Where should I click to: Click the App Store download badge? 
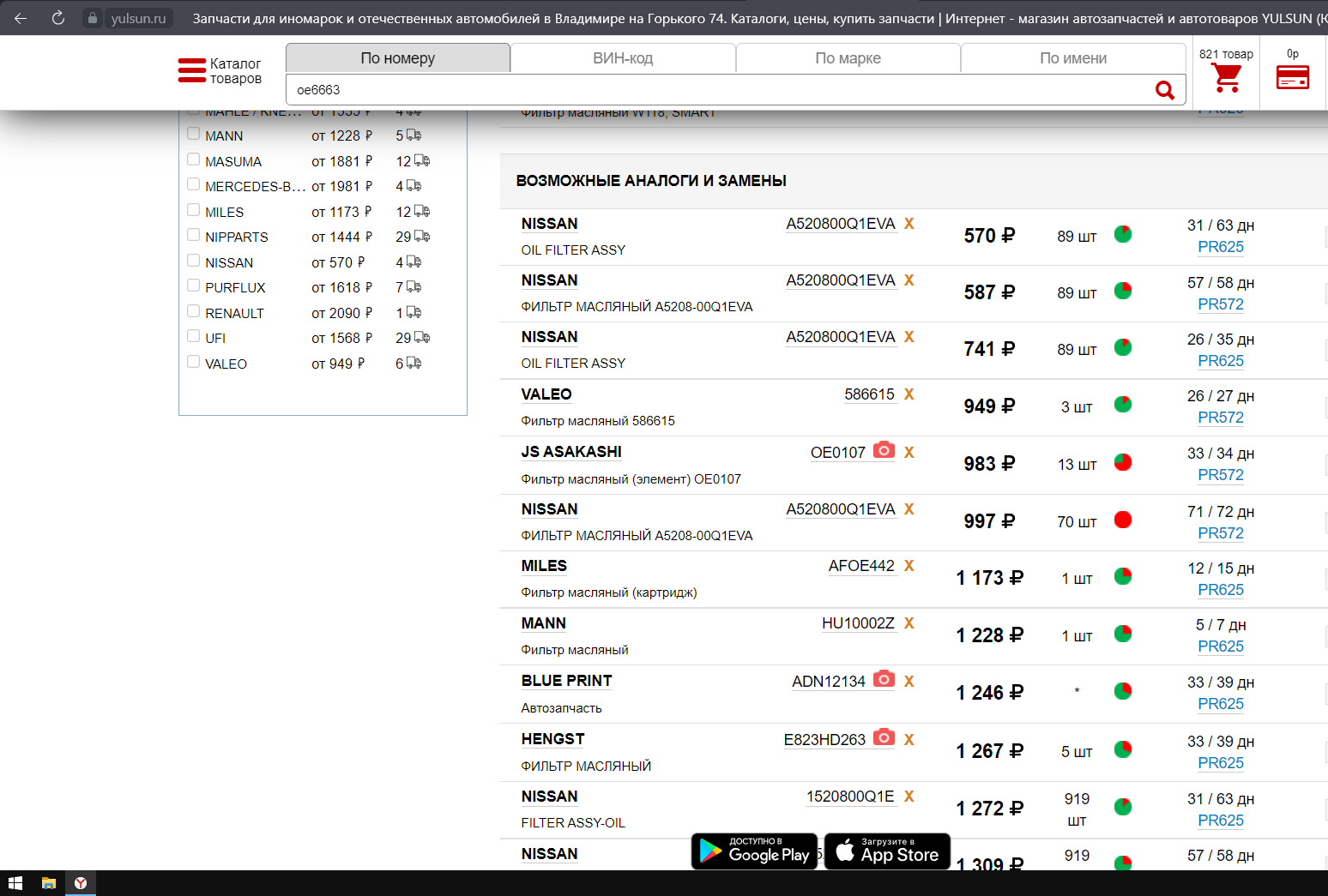(x=887, y=851)
